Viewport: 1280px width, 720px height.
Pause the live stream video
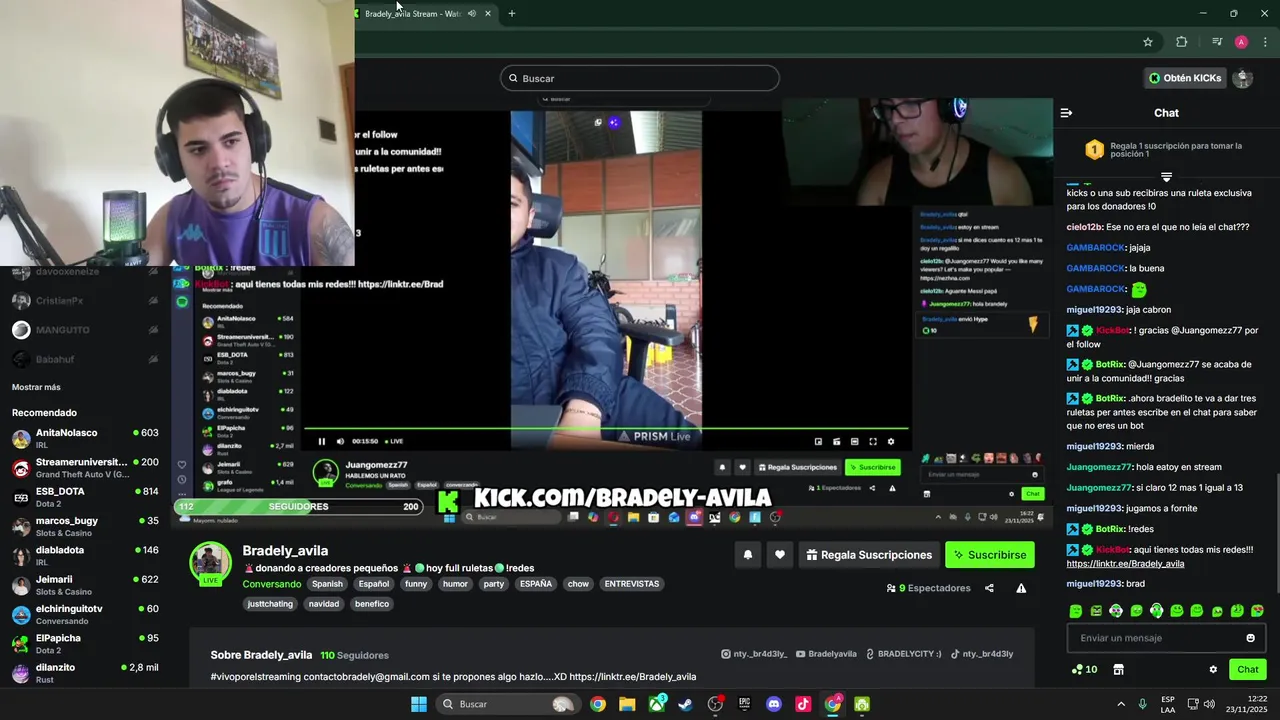coord(322,441)
